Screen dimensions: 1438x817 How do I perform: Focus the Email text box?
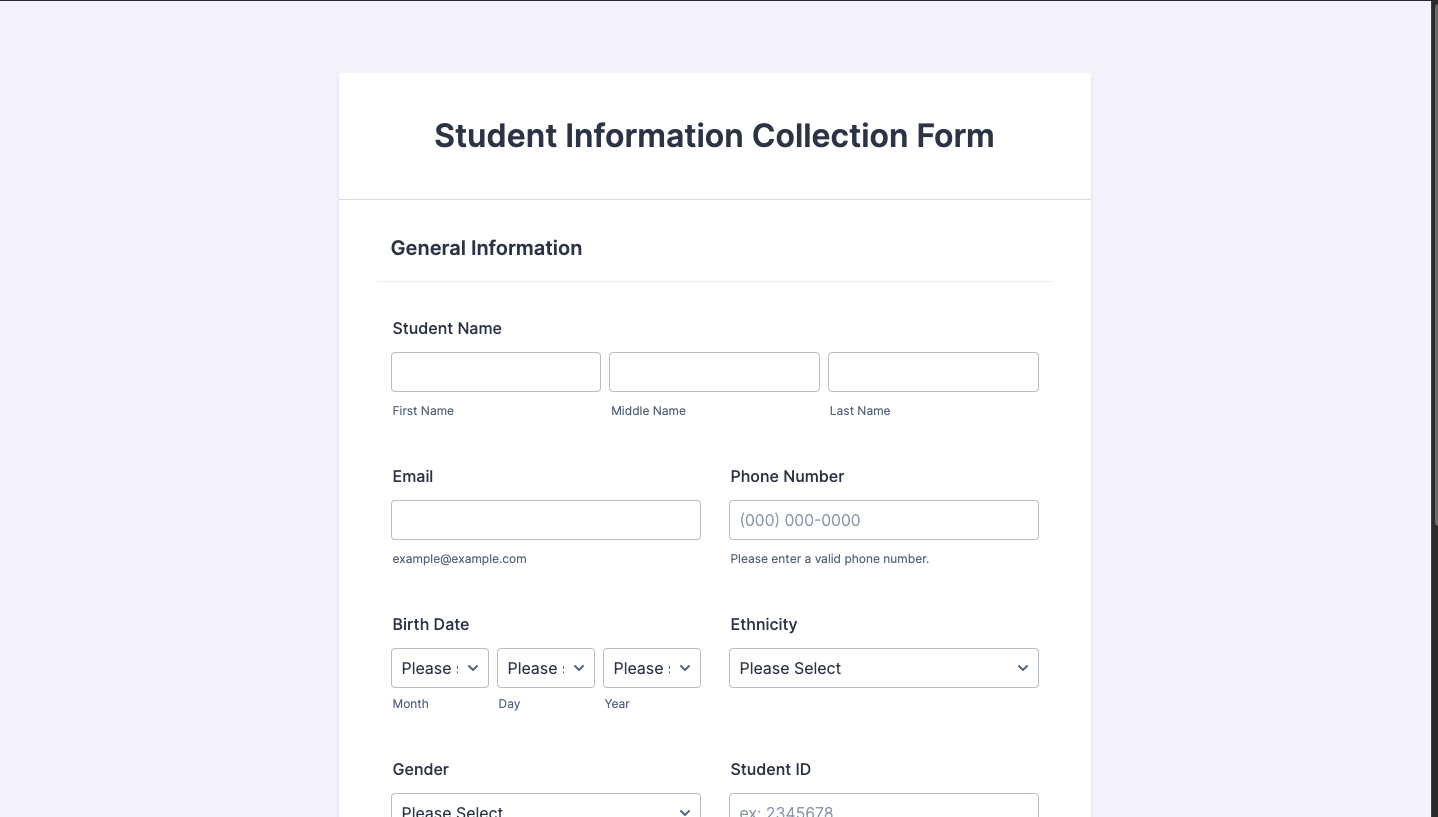[x=545, y=520]
